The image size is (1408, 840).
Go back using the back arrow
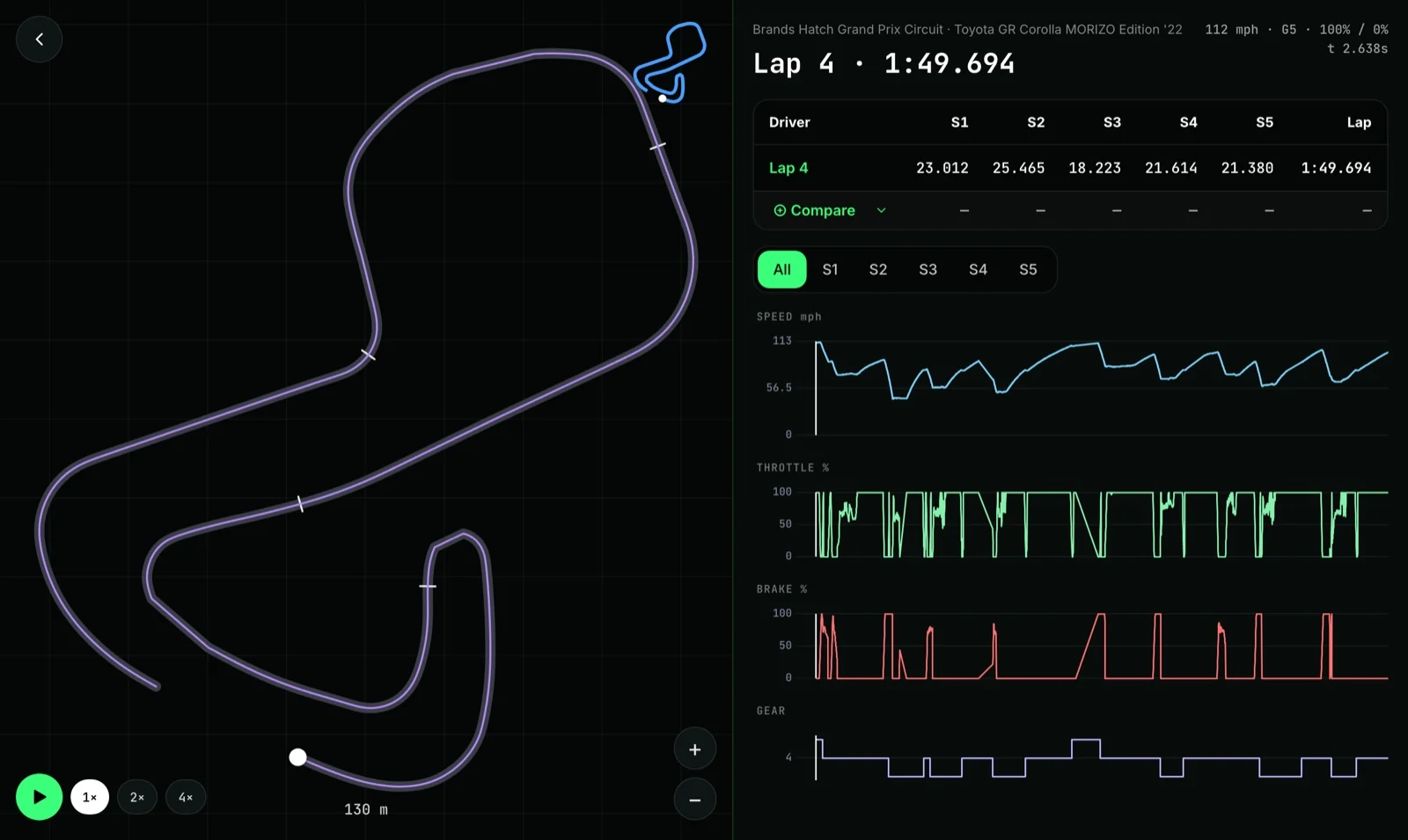pyautogui.click(x=39, y=39)
